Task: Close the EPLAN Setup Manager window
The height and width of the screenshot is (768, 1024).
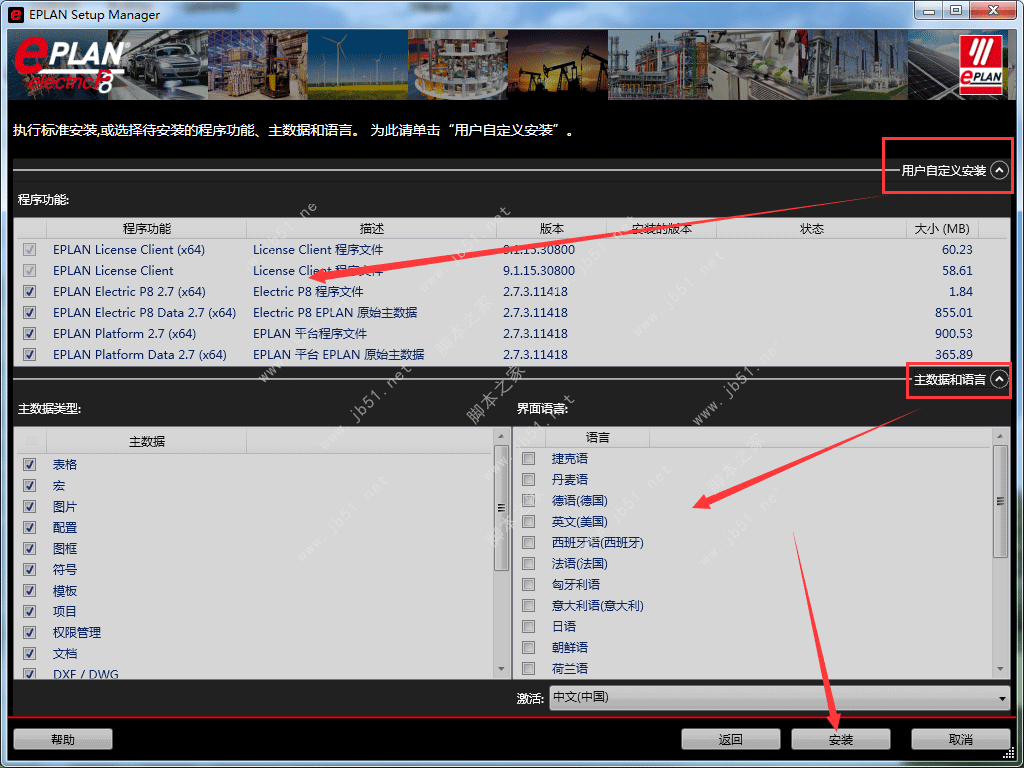Action: tap(993, 10)
